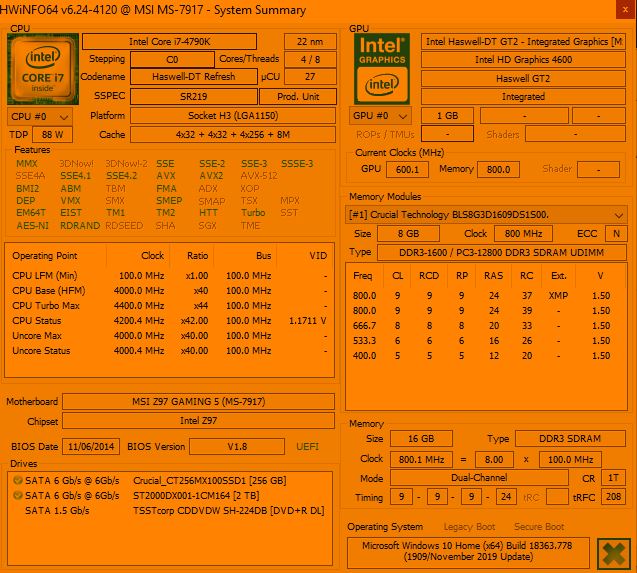This screenshot has width=637, height=573.
Task: Click the SSPEC SR219 field
Action: (194, 97)
